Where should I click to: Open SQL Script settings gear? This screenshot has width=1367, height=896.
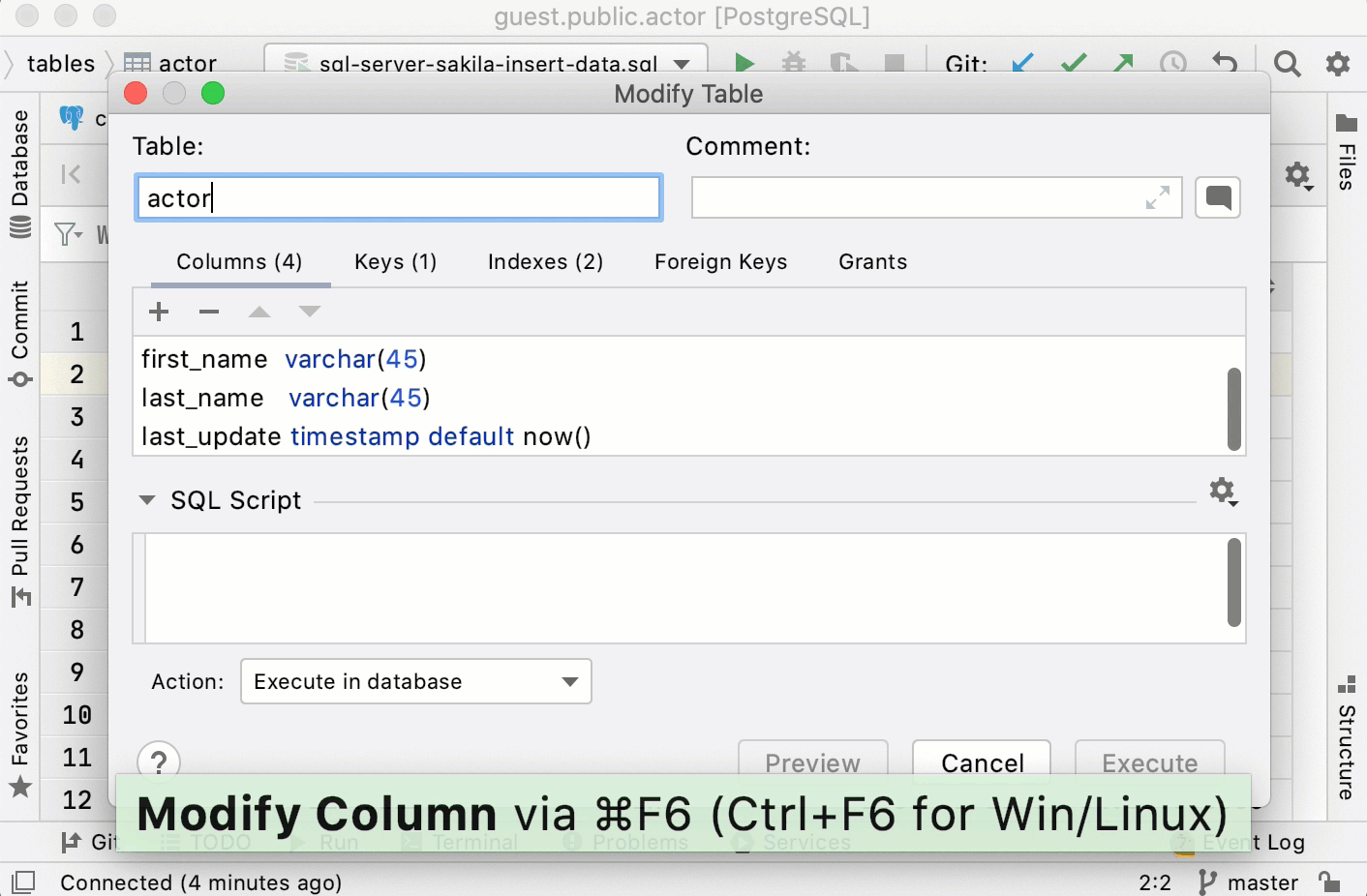click(x=1224, y=492)
